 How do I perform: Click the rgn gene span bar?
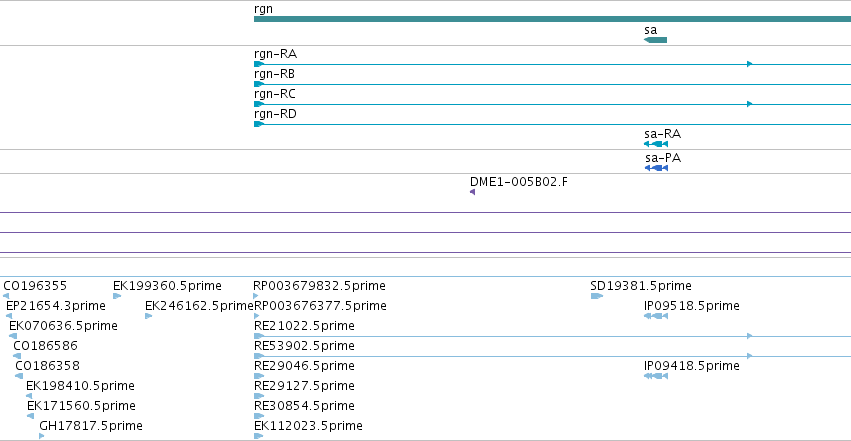[x=552, y=20]
